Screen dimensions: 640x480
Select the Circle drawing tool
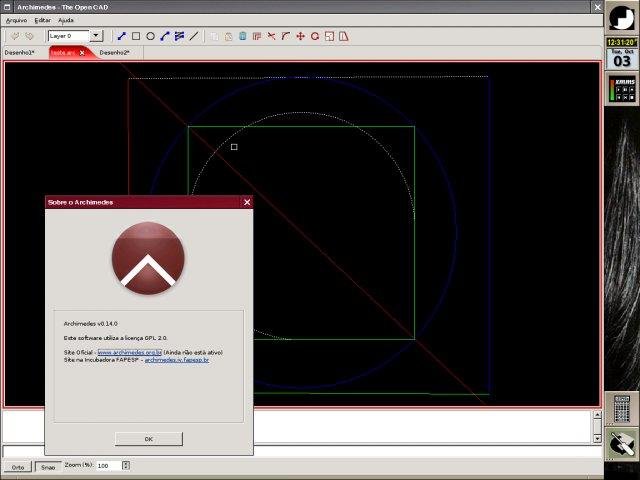click(x=150, y=36)
